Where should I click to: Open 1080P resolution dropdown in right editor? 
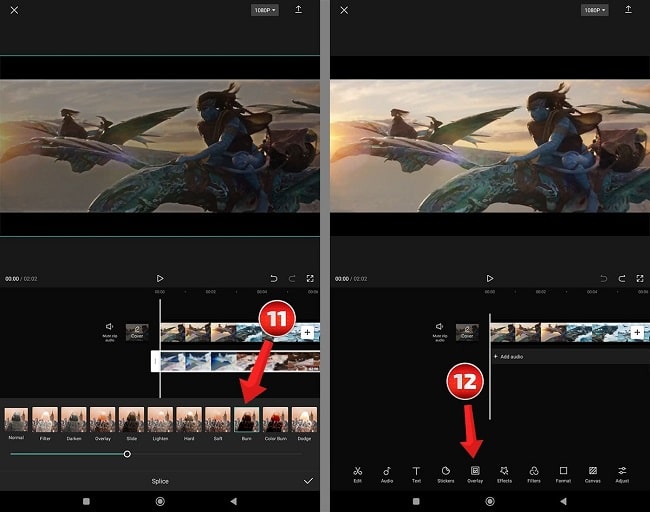[595, 10]
